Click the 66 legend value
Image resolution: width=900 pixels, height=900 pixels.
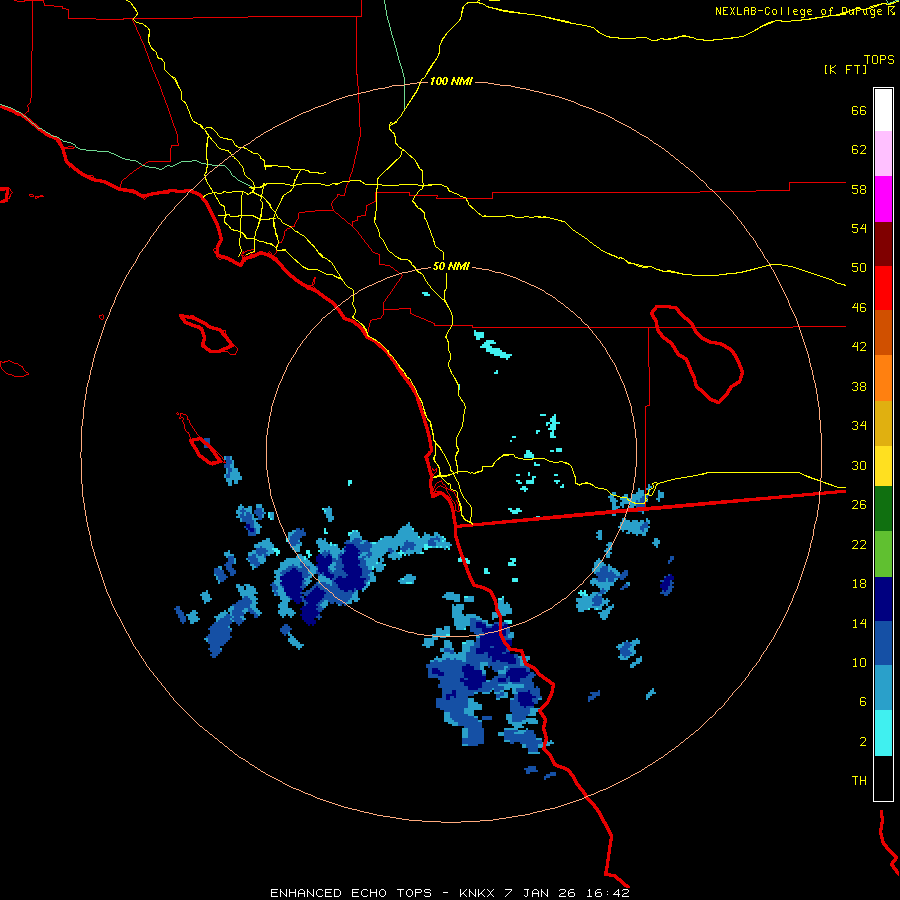(859, 110)
